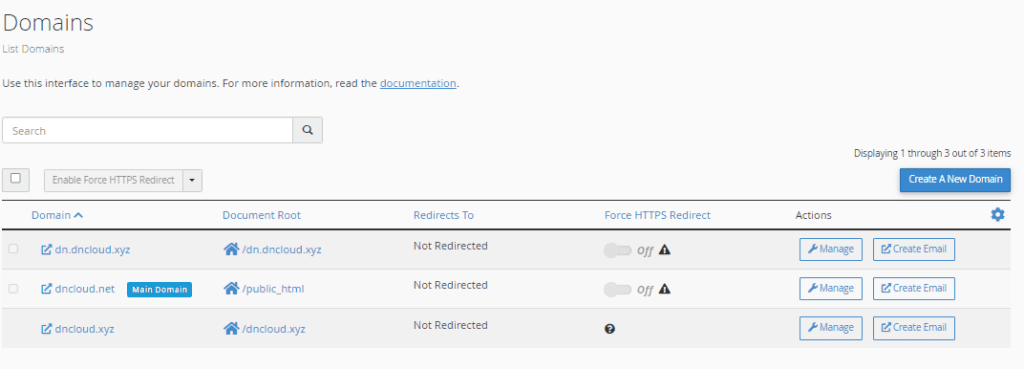1024x369 pixels.
Task: Open the documentation link
Action: 418,84
